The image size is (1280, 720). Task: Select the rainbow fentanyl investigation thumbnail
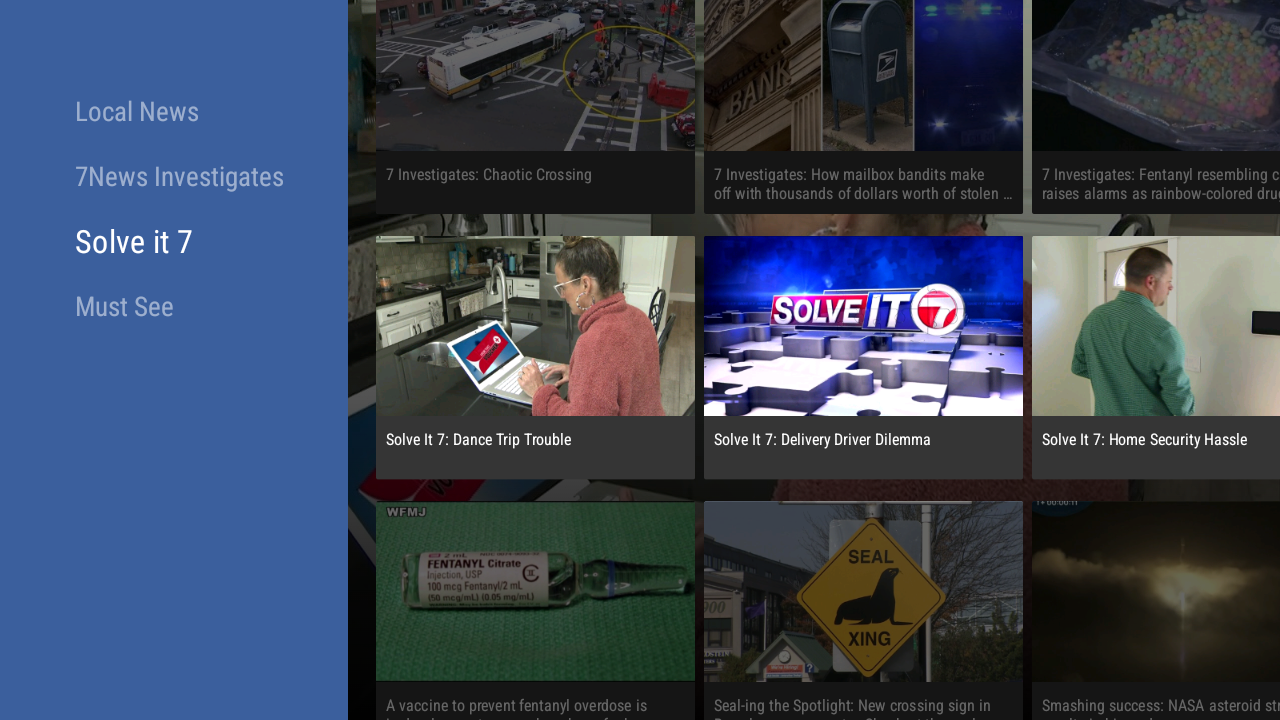[1156, 75]
